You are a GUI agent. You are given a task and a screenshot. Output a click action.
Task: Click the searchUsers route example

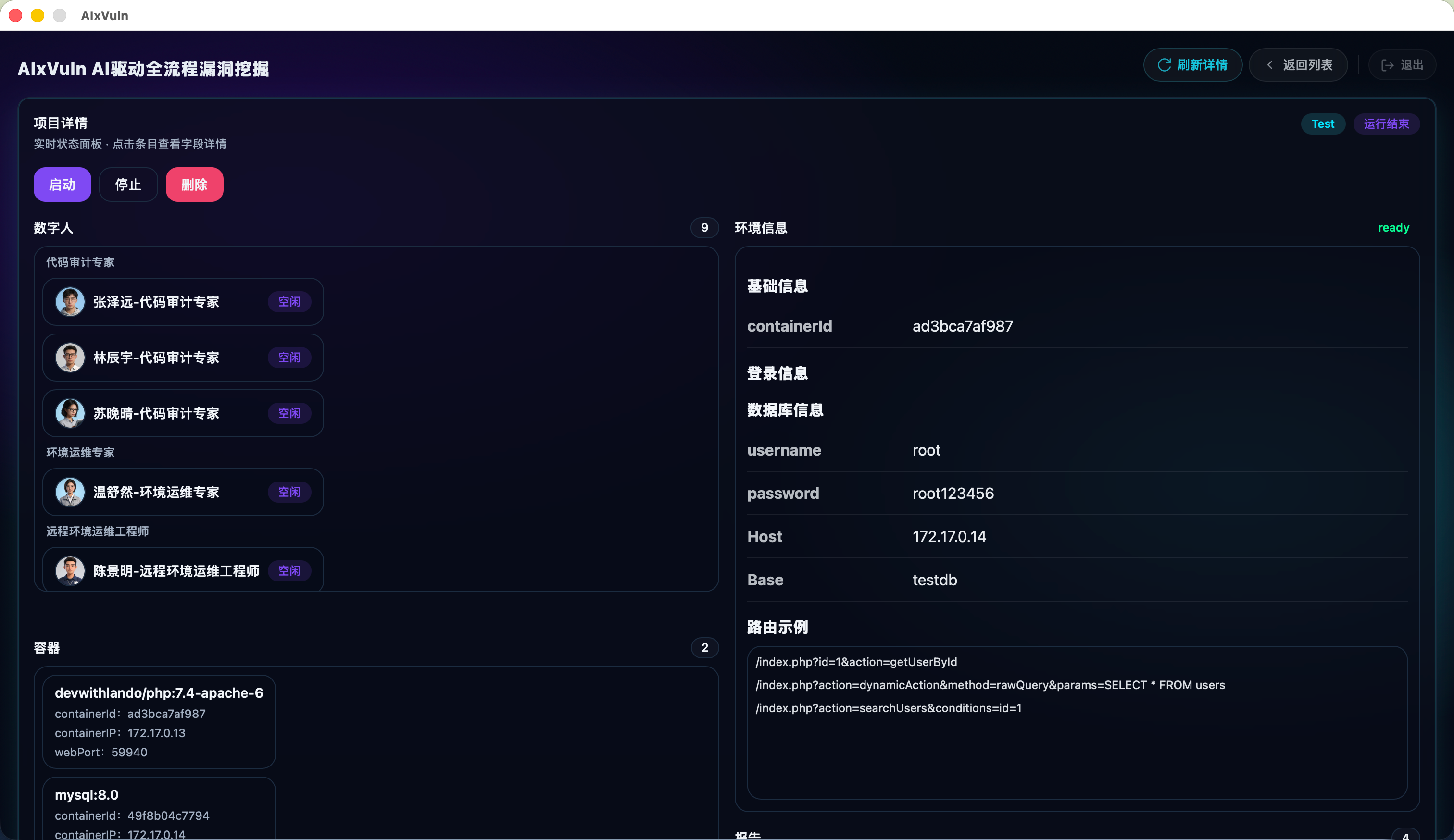pyautogui.click(x=889, y=708)
